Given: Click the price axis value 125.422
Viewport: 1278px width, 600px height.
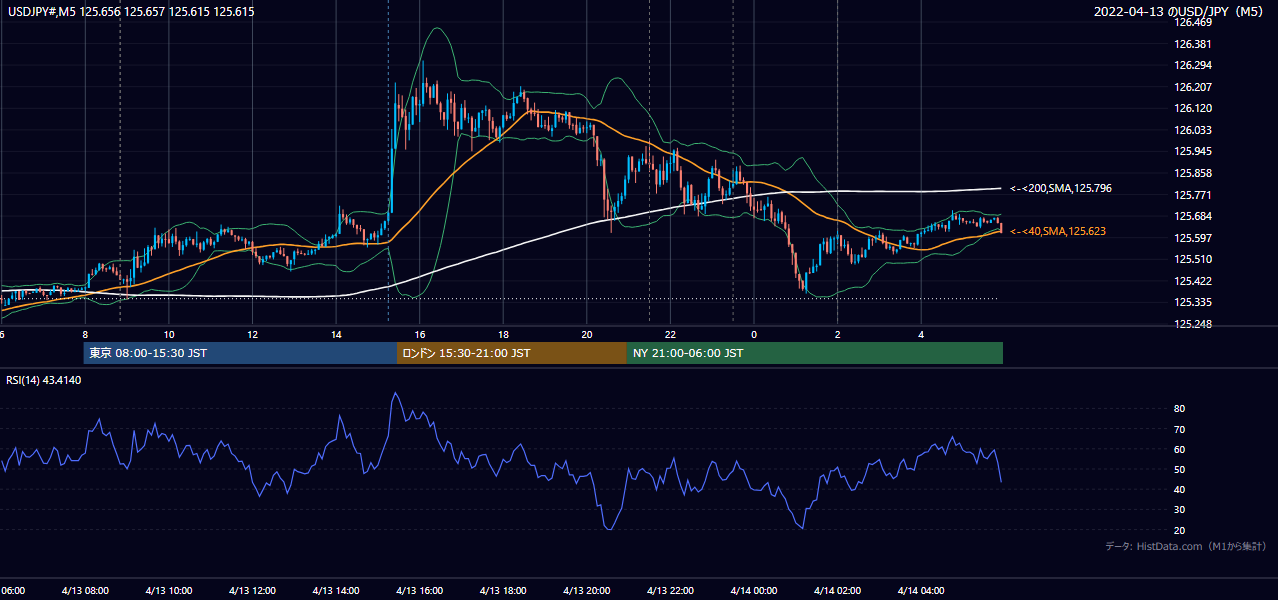Looking at the screenshot, I should pyautogui.click(x=1192, y=281).
